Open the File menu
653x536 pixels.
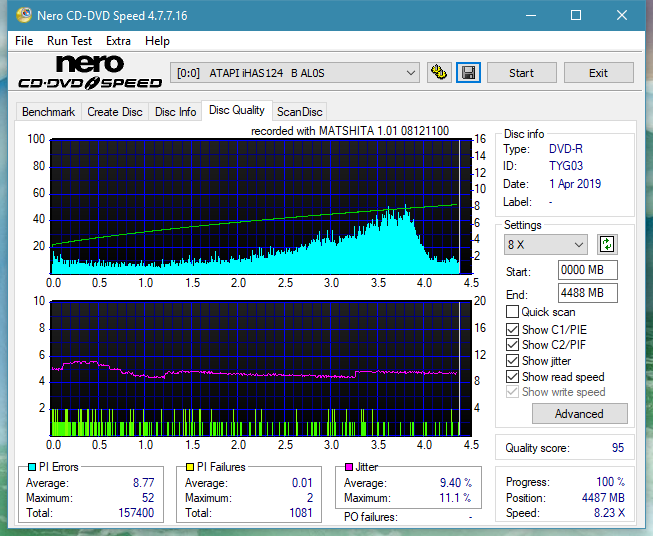pyautogui.click(x=24, y=41)
